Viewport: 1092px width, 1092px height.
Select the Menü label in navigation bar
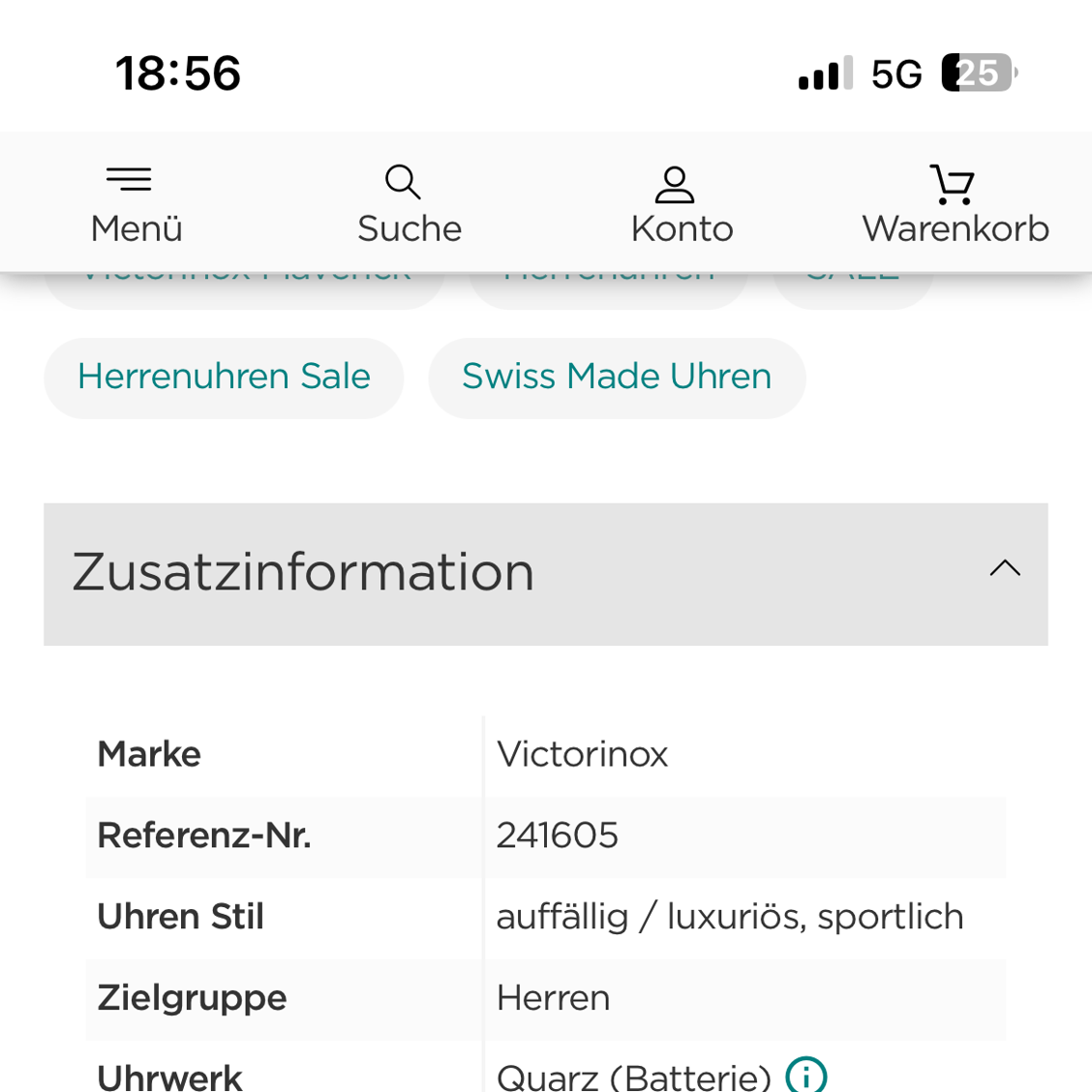(136, 229)
